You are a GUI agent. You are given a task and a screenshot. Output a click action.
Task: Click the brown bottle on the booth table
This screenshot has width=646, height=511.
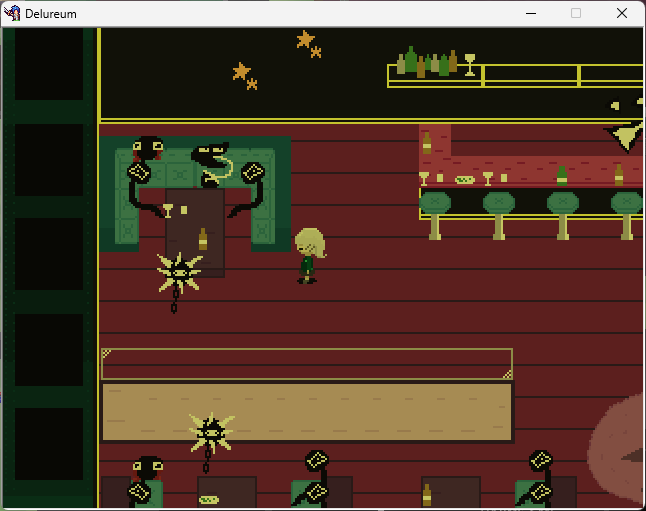(203, 239)
